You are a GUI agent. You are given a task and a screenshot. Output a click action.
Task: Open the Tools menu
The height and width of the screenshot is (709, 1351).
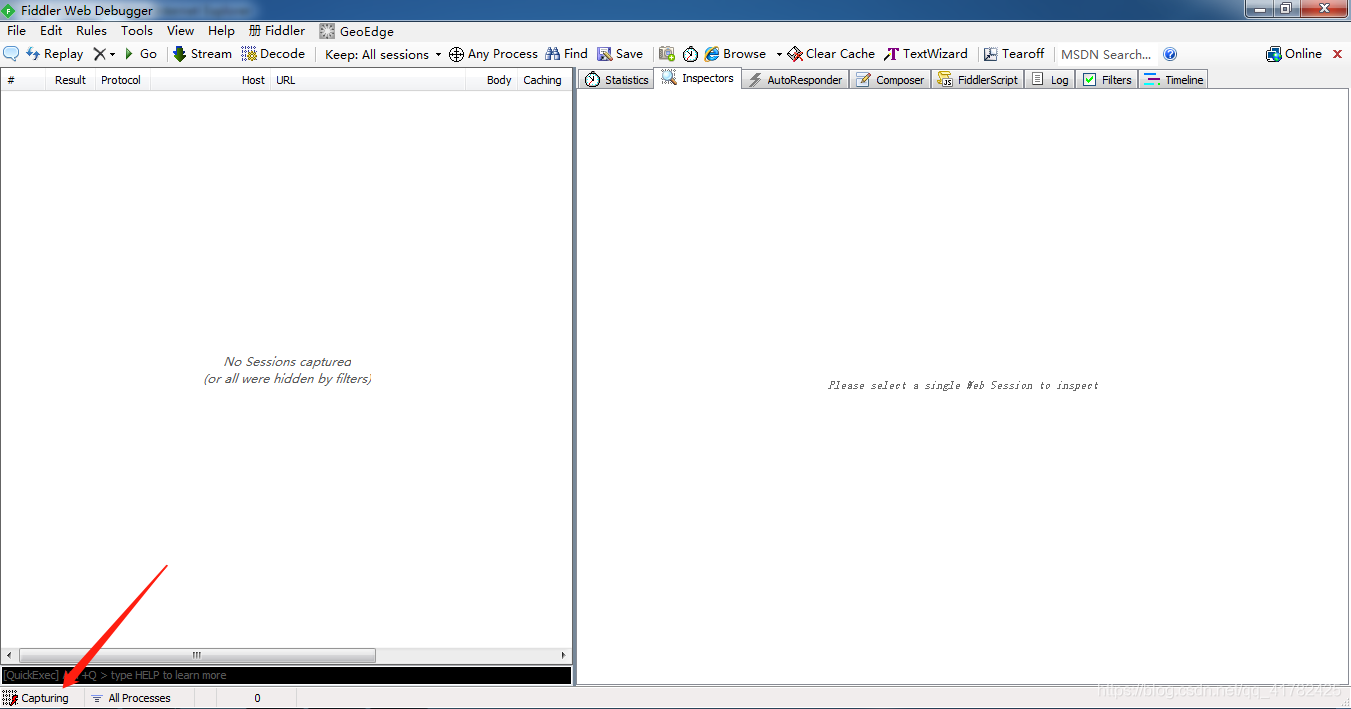point(137,31)
